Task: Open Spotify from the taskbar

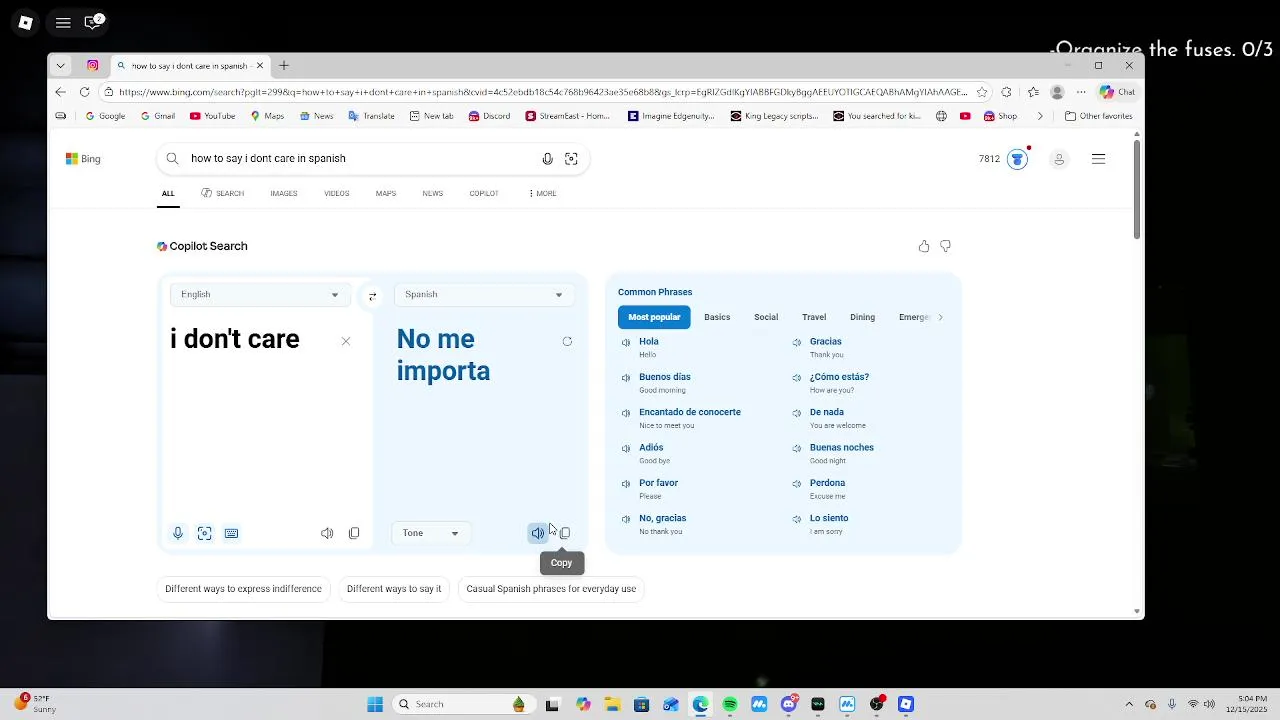Action: click(730, 704)
